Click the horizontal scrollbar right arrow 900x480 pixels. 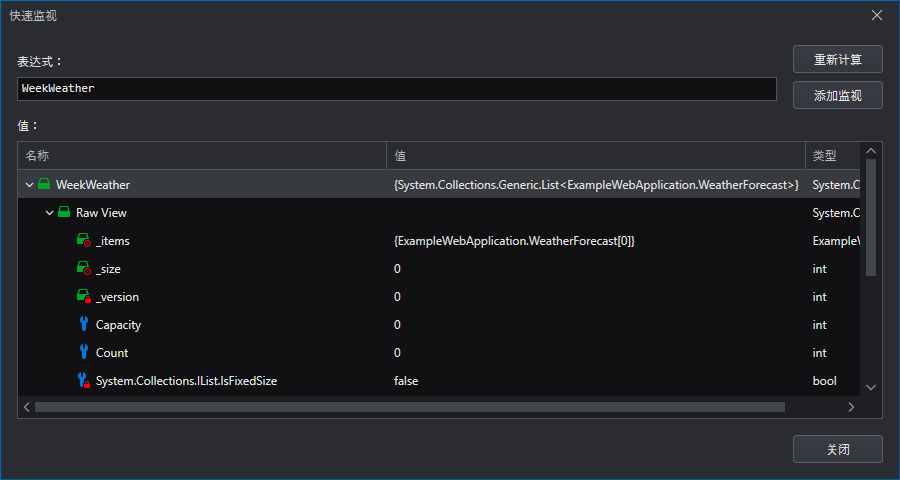pos(851,407)
